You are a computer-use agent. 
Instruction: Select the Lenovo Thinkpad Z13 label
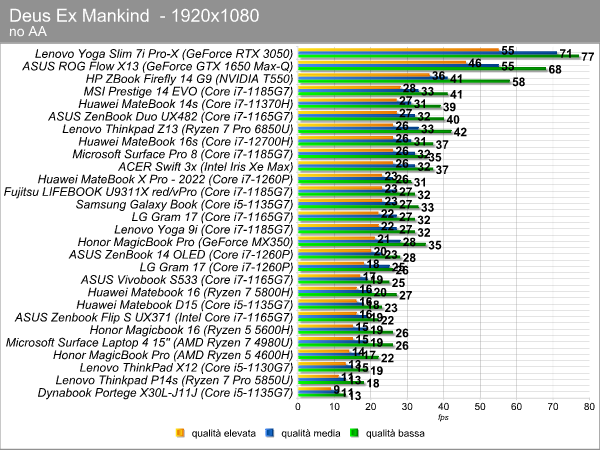[178, 129]
